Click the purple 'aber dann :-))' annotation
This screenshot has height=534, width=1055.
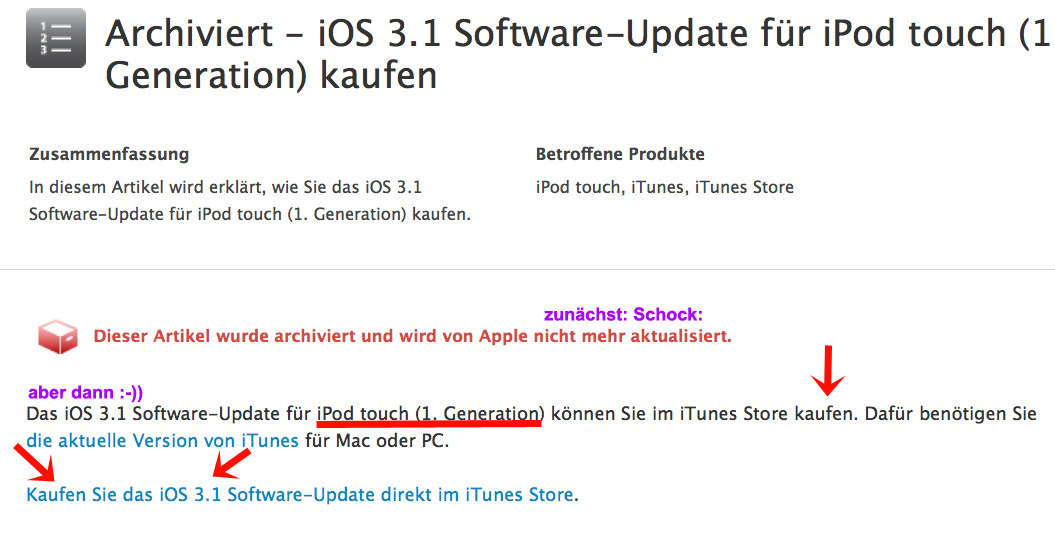tap(85, 392)
